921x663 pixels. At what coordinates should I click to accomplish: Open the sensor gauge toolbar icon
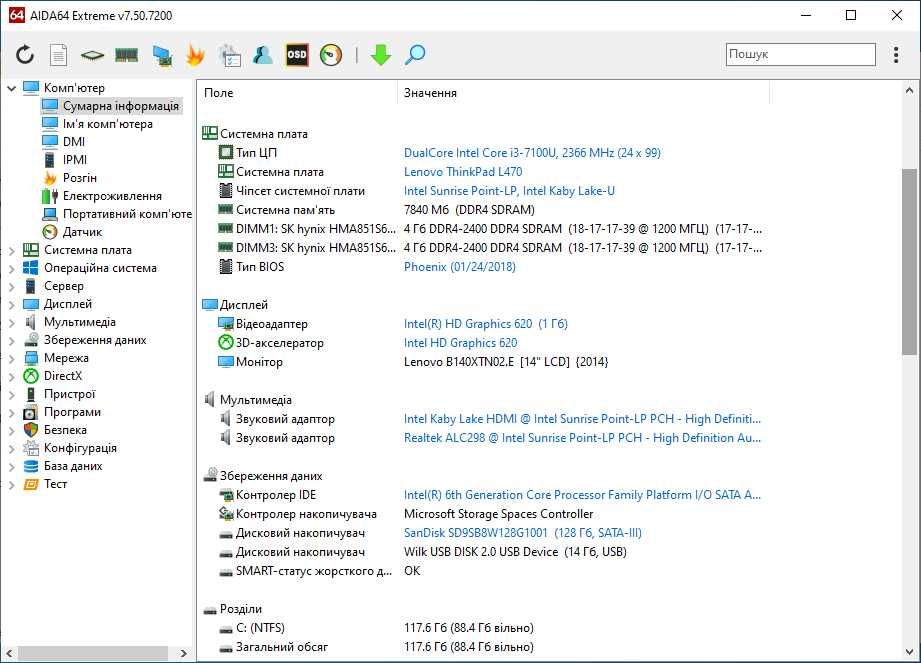331,55
